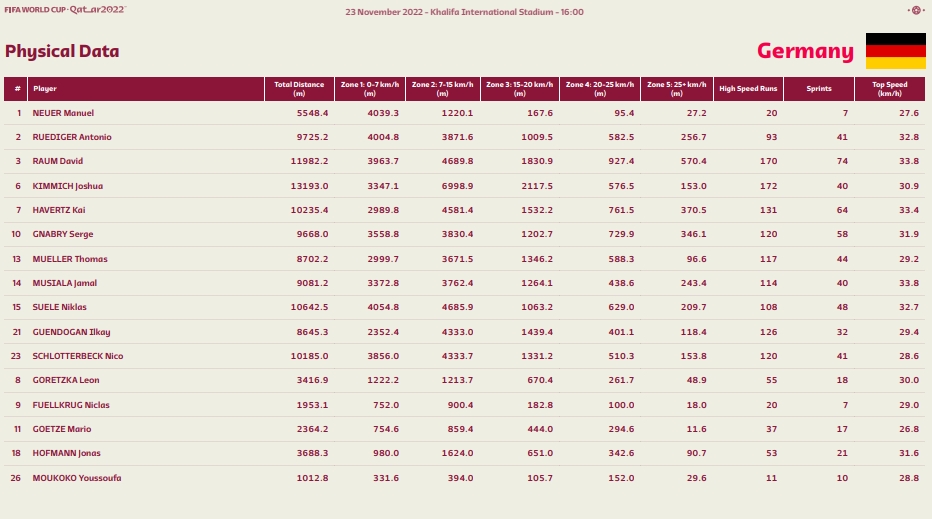Image resolution: width=932 pixels, height=519 pixels.
Task: Click the Sprints column header
Action: click(x=818, y=89)
